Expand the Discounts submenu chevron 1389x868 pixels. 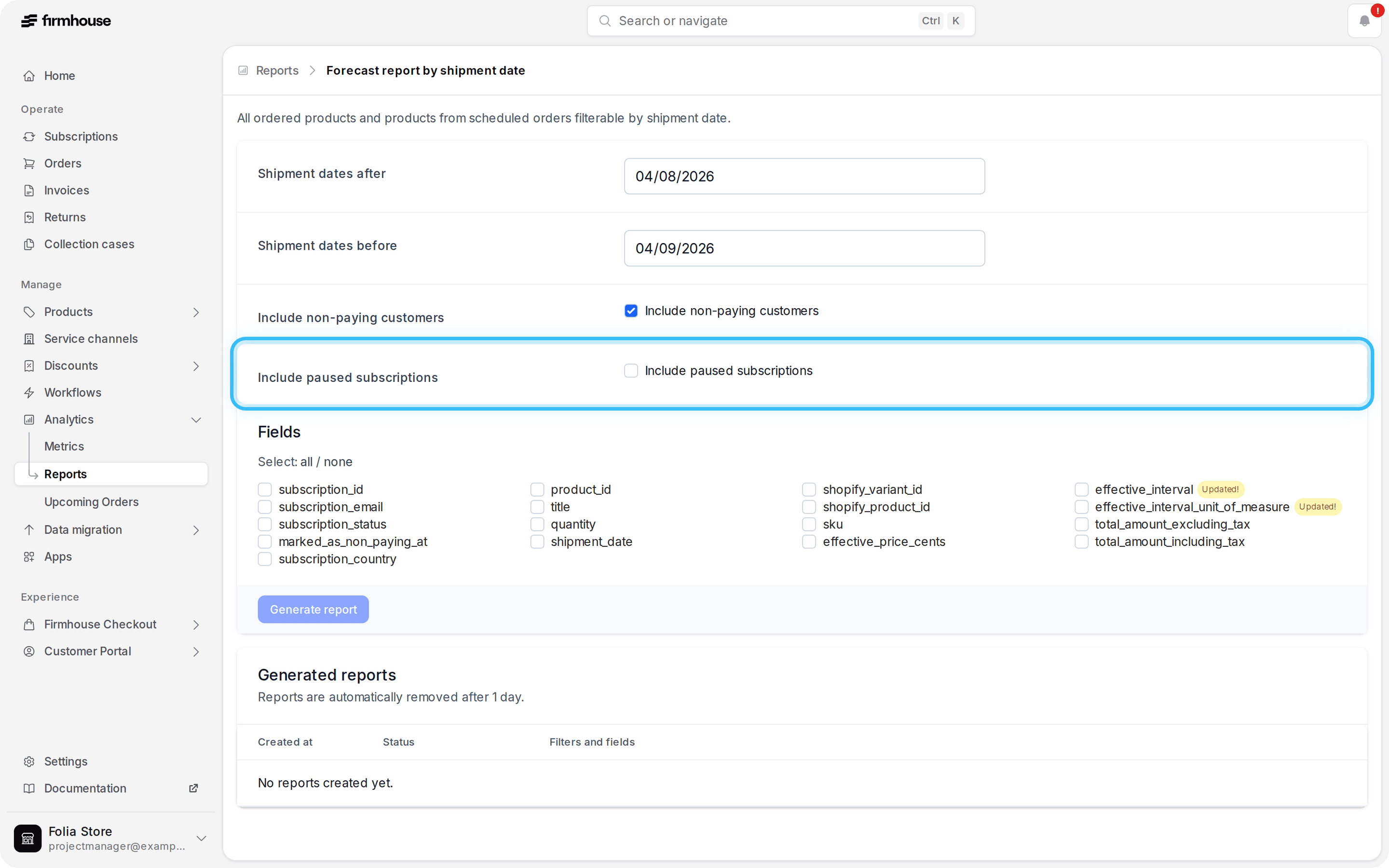click(x=196, y=366)
